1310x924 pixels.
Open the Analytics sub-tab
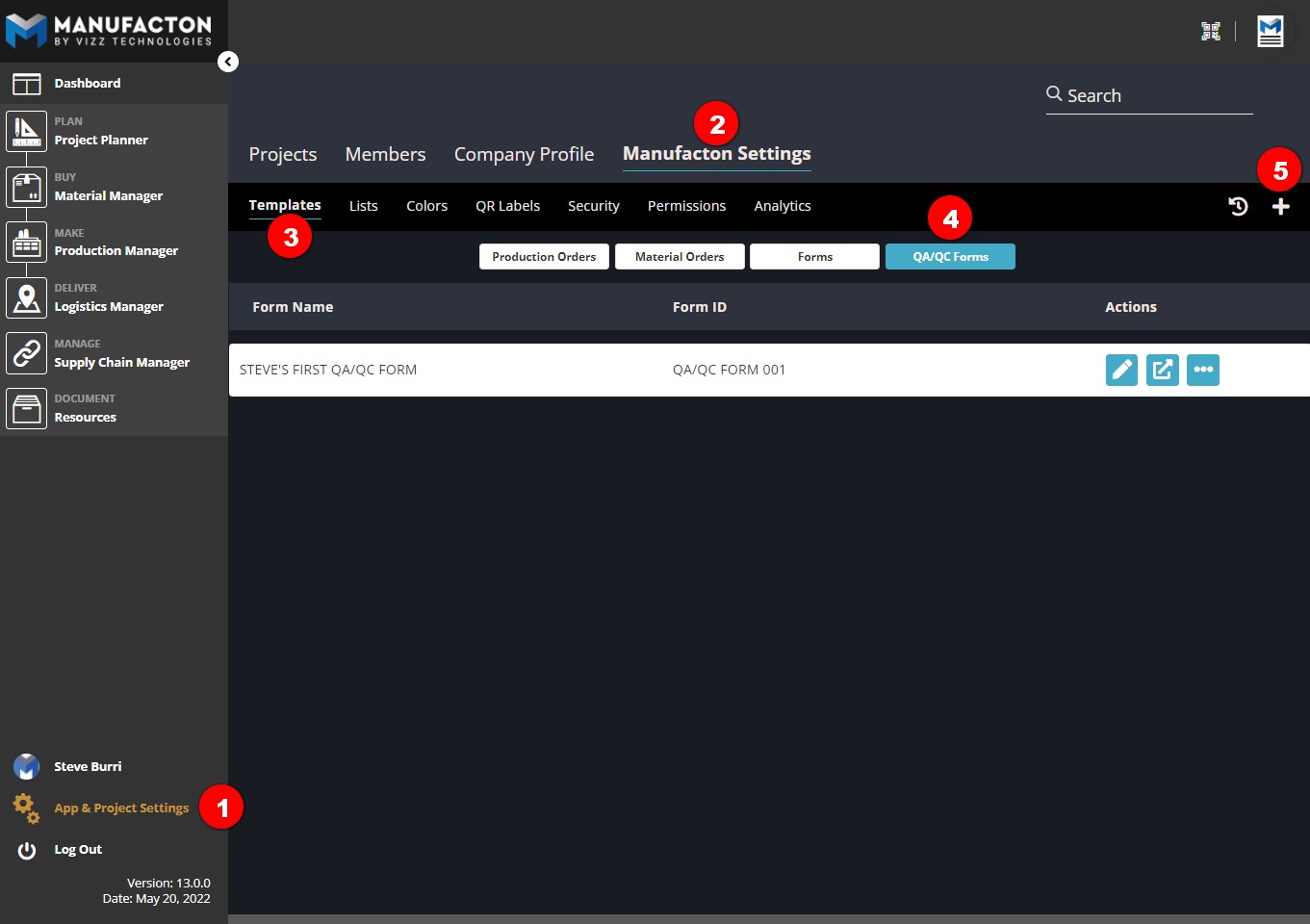(783, 206)
